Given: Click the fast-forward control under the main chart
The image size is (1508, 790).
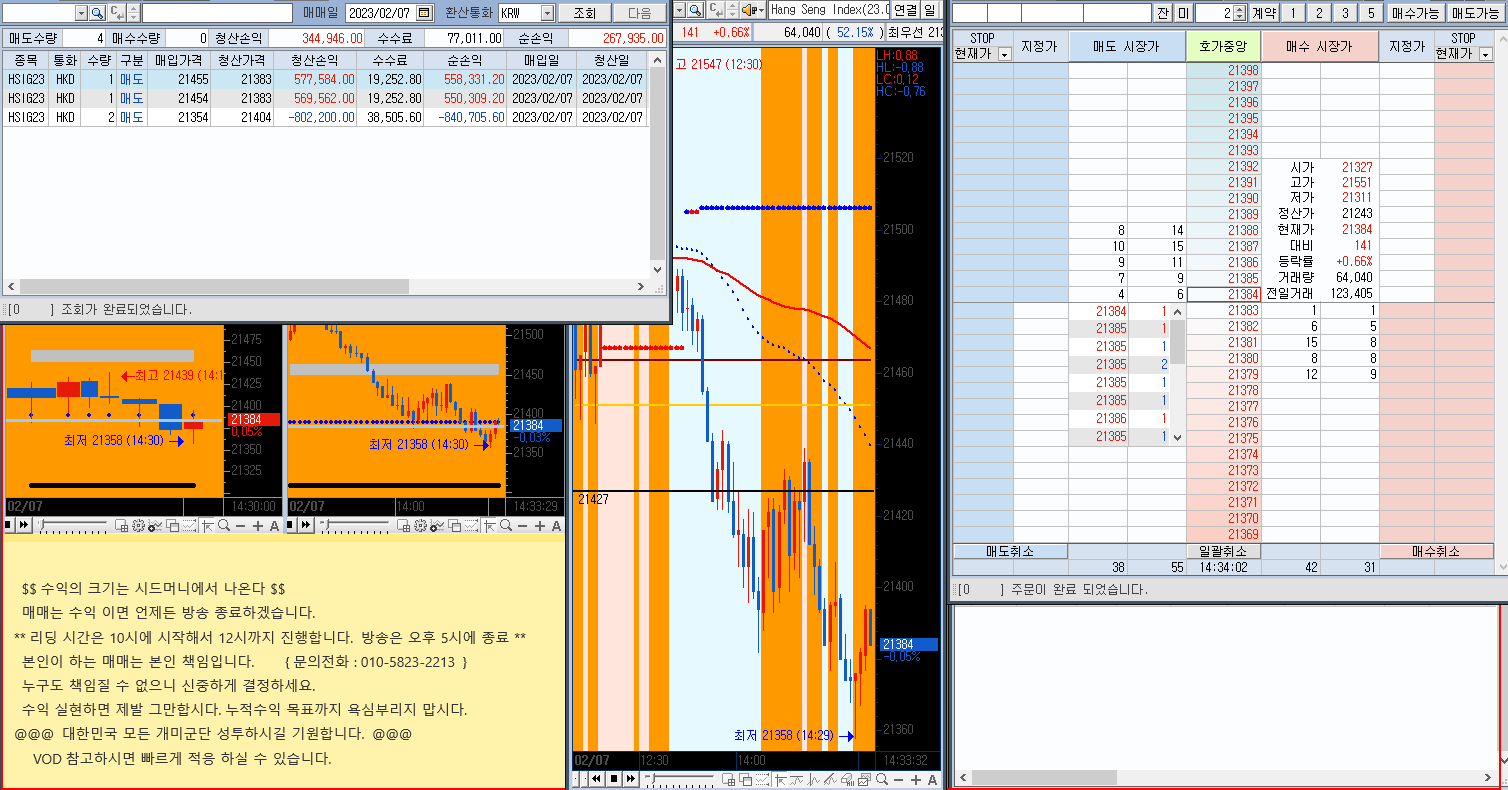Looking at the screenshot, I should pos(631,778).
